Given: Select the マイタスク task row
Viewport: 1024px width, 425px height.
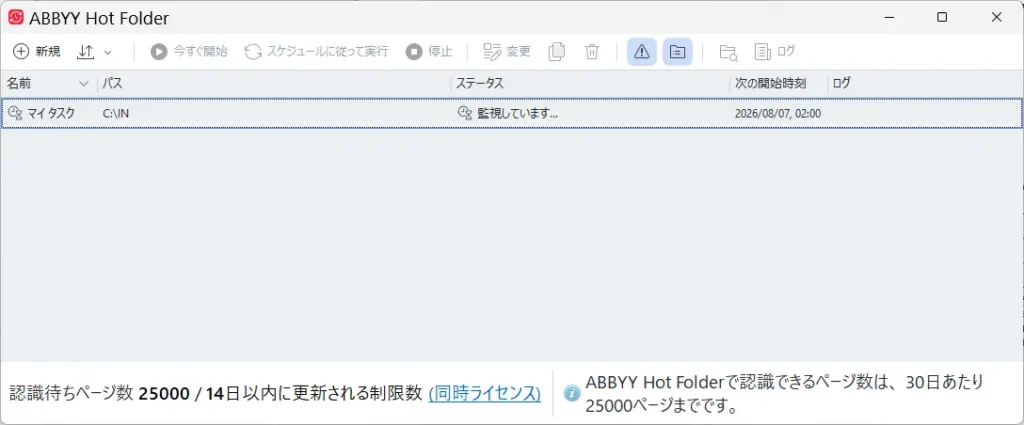Looking at the screenshot, I should (x=511, y=114).
